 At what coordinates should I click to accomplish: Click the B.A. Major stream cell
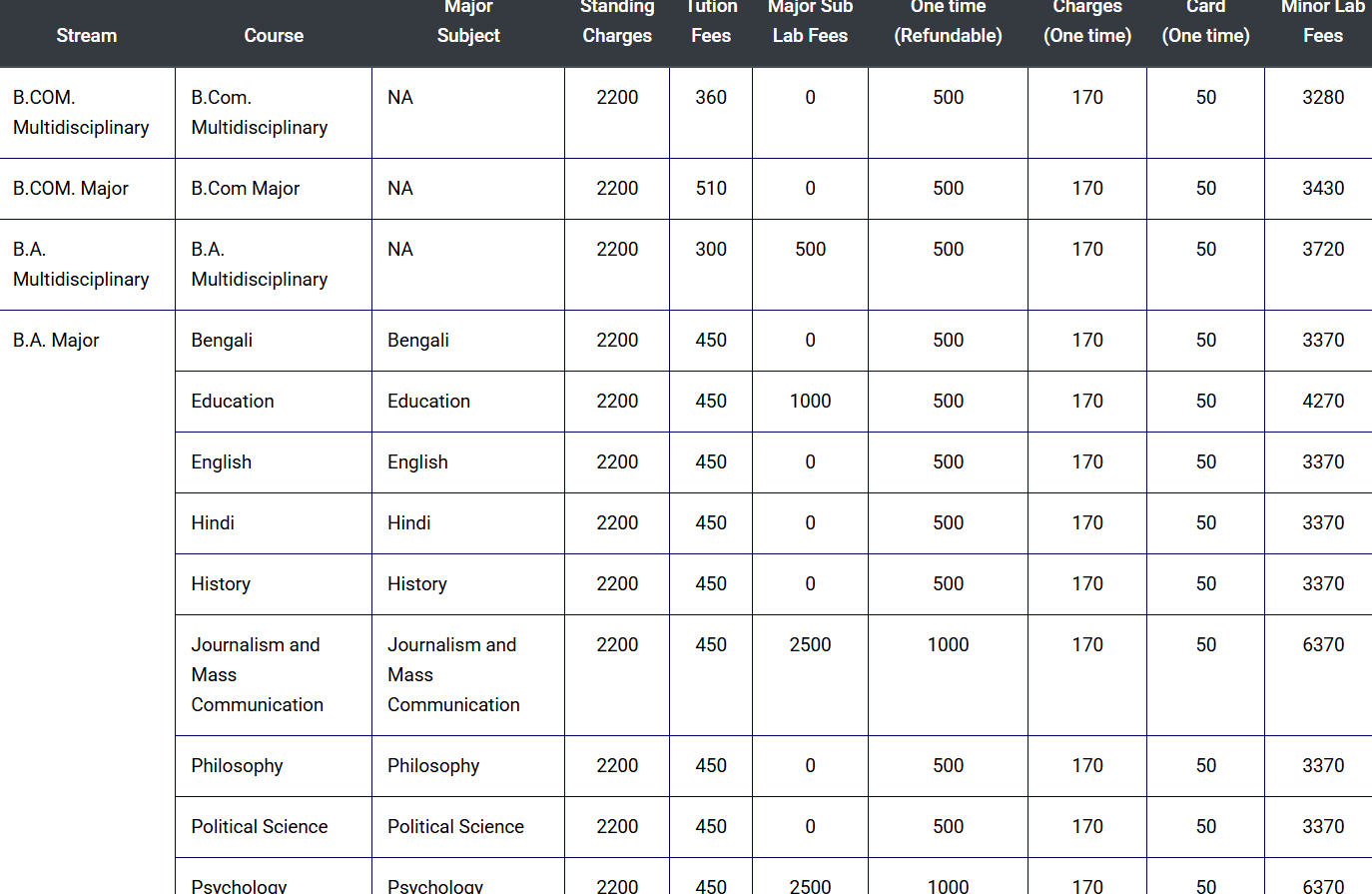point(56,340)
